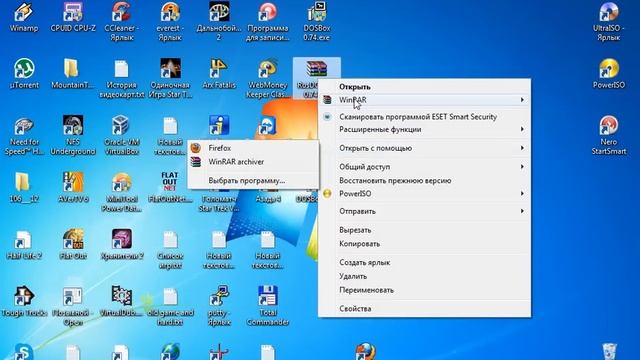Choose Удалить from context menu
The image size is (640, 360).
424,276
